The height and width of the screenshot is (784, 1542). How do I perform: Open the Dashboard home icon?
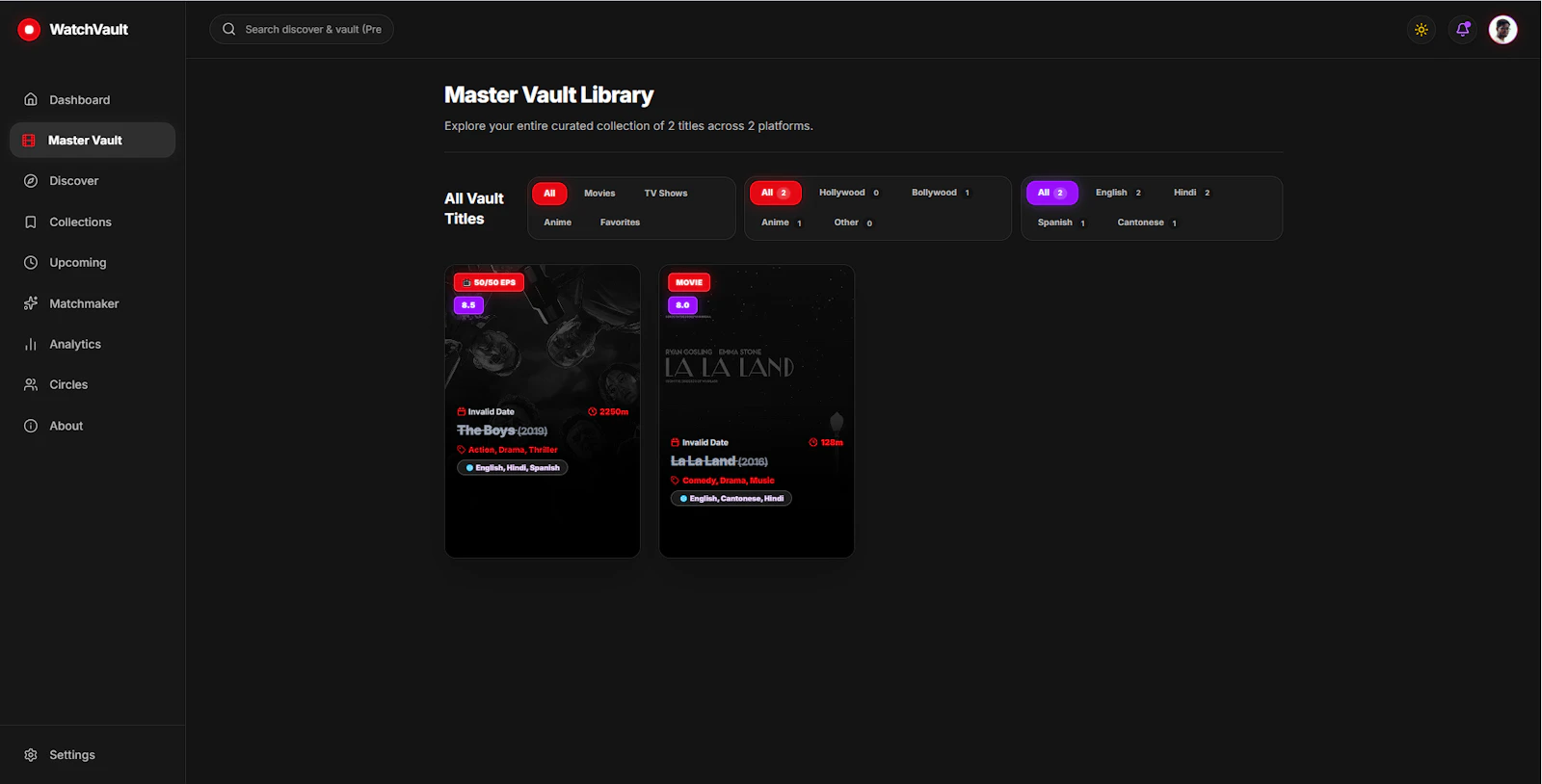coord(31,99)
